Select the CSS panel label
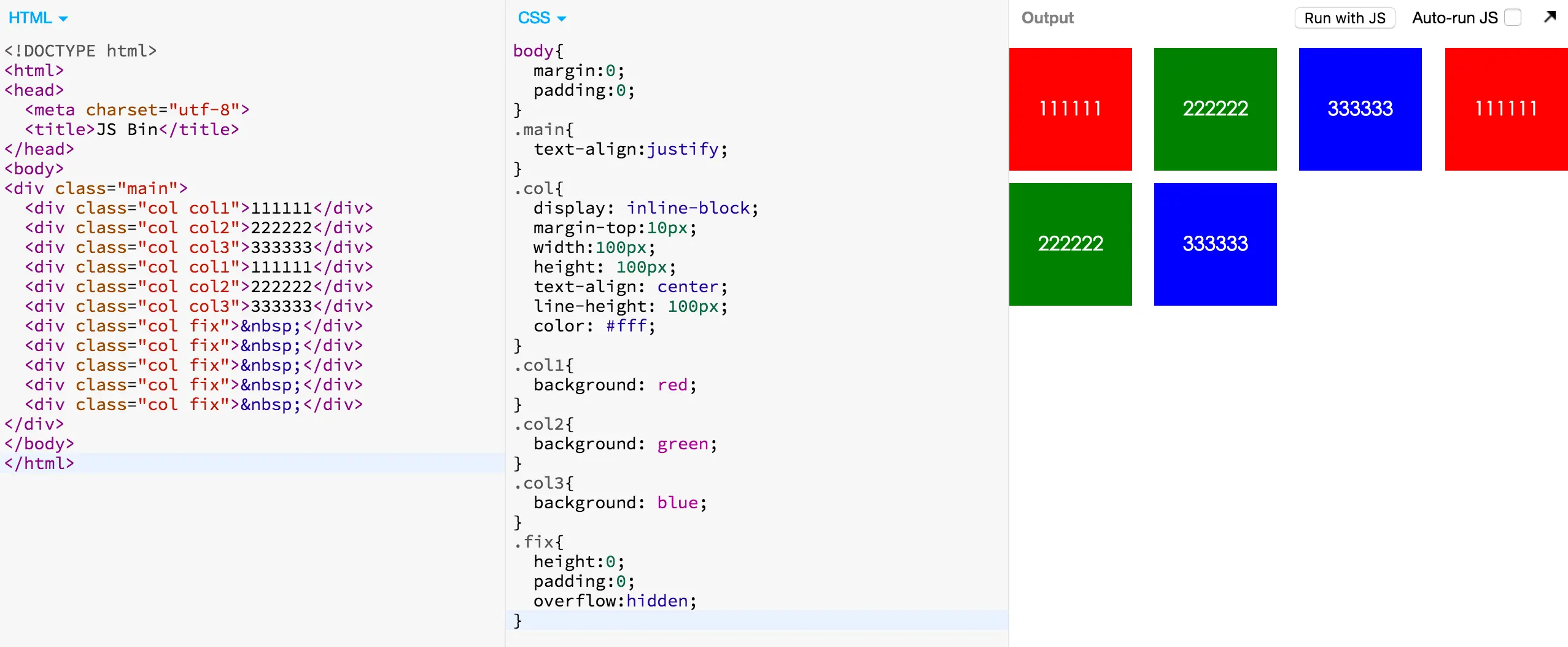 534,18
